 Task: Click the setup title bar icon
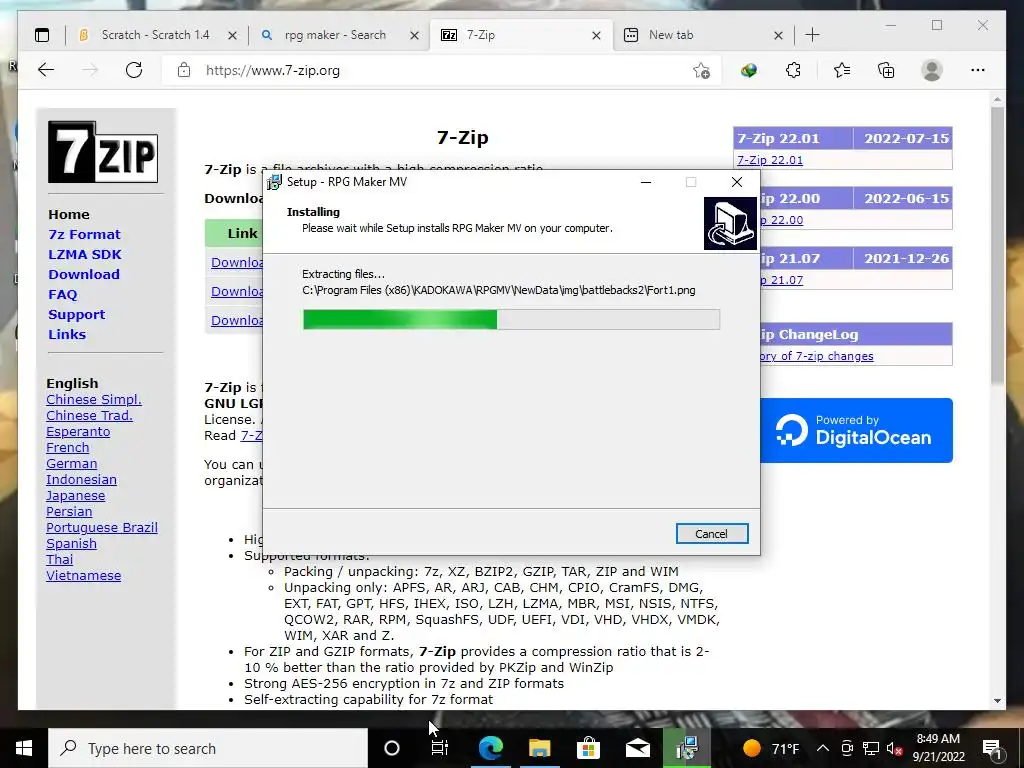click(275, 182)
